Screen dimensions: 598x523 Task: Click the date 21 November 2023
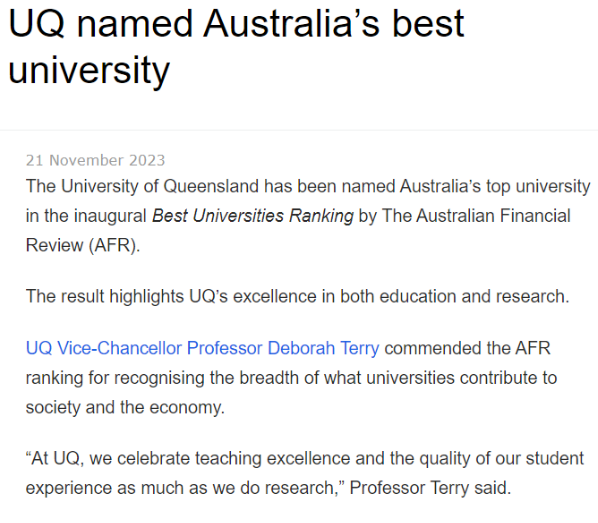tap(95, 160)
